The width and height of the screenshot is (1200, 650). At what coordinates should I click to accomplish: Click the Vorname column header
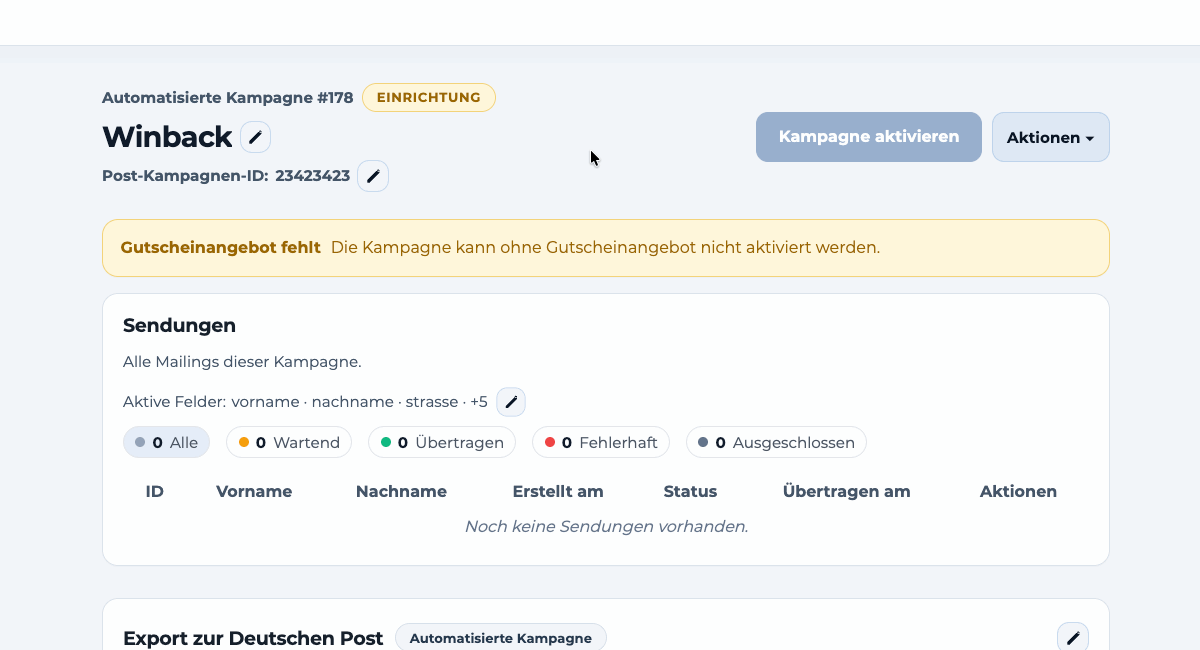[x=254, y=491]
